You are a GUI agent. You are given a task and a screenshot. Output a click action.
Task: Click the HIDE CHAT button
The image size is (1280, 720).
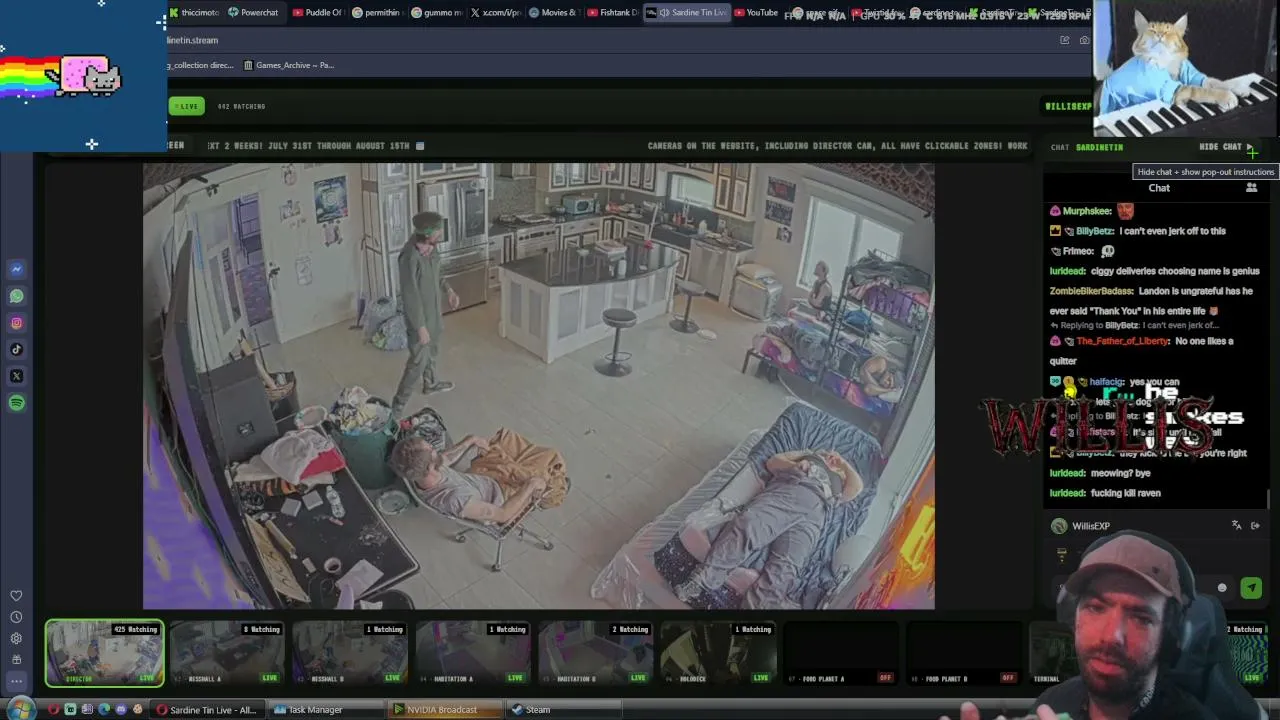[x=1227, y=147]
